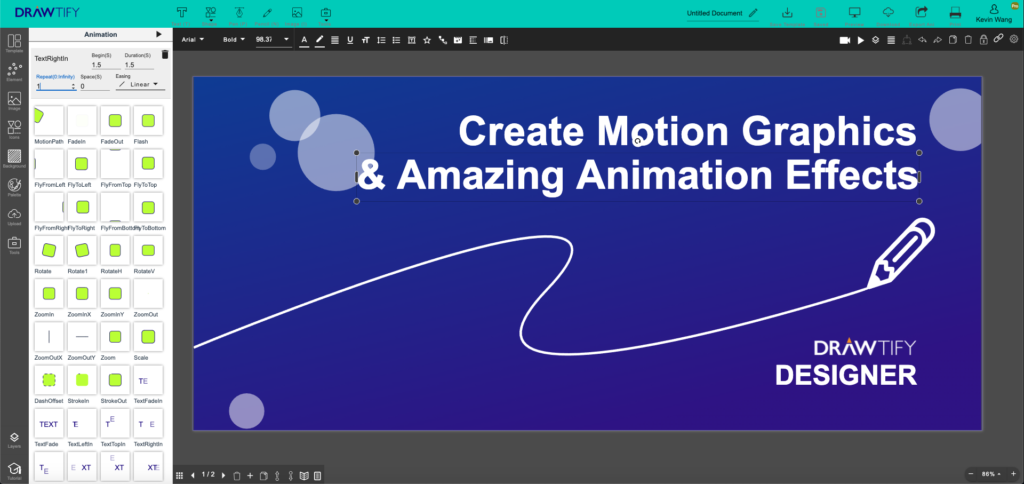This screenshot has height=484, width=1024.
Task: Open the Linear easing dropdown
Action: pos(140,84)
